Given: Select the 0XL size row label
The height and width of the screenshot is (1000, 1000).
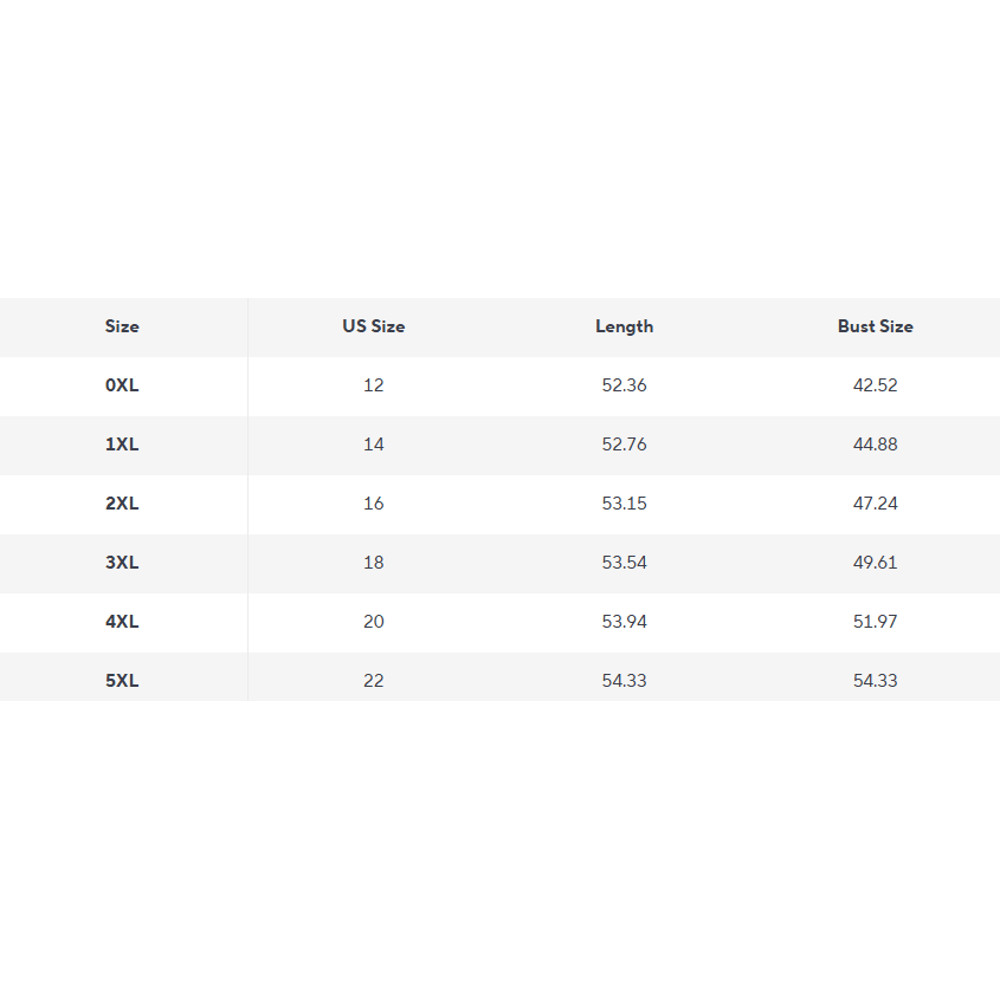Looking at the screenshot, I should [x=122, y=385].
